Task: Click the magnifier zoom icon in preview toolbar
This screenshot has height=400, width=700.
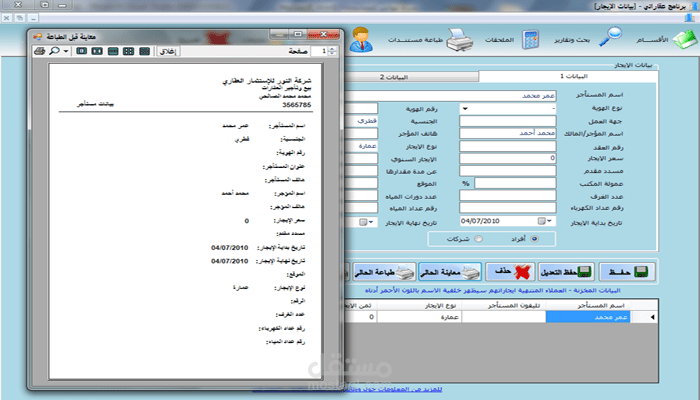Action: click(x=54, y=51)
